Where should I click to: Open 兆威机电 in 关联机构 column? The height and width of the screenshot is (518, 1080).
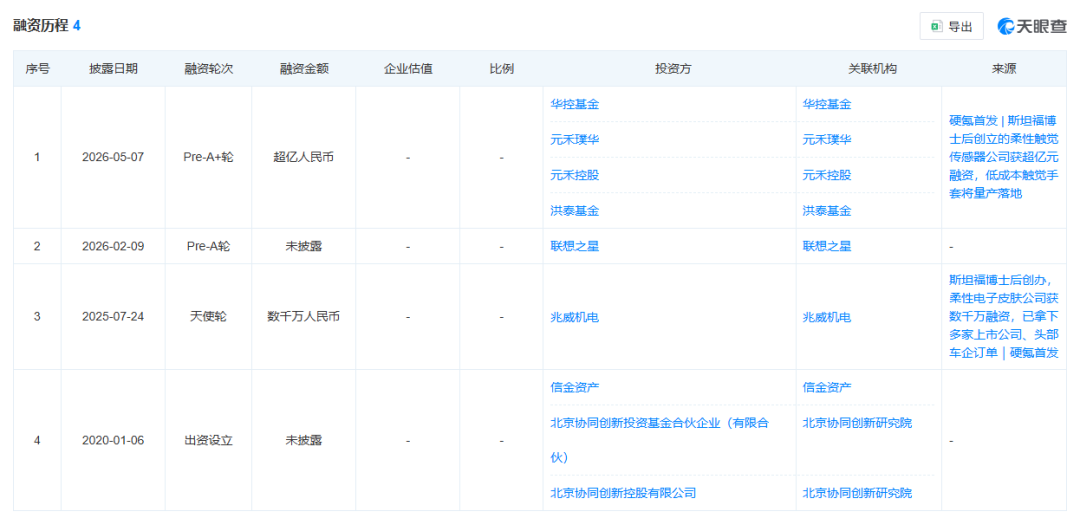pyautogui.click(x=827, y=317)
